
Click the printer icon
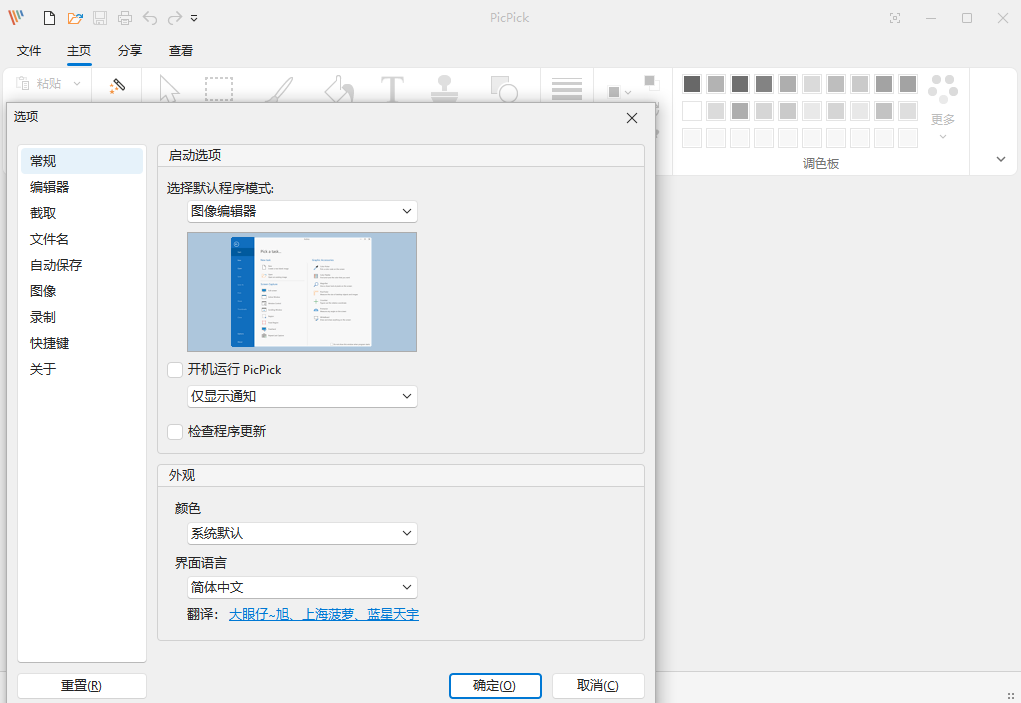125,18
